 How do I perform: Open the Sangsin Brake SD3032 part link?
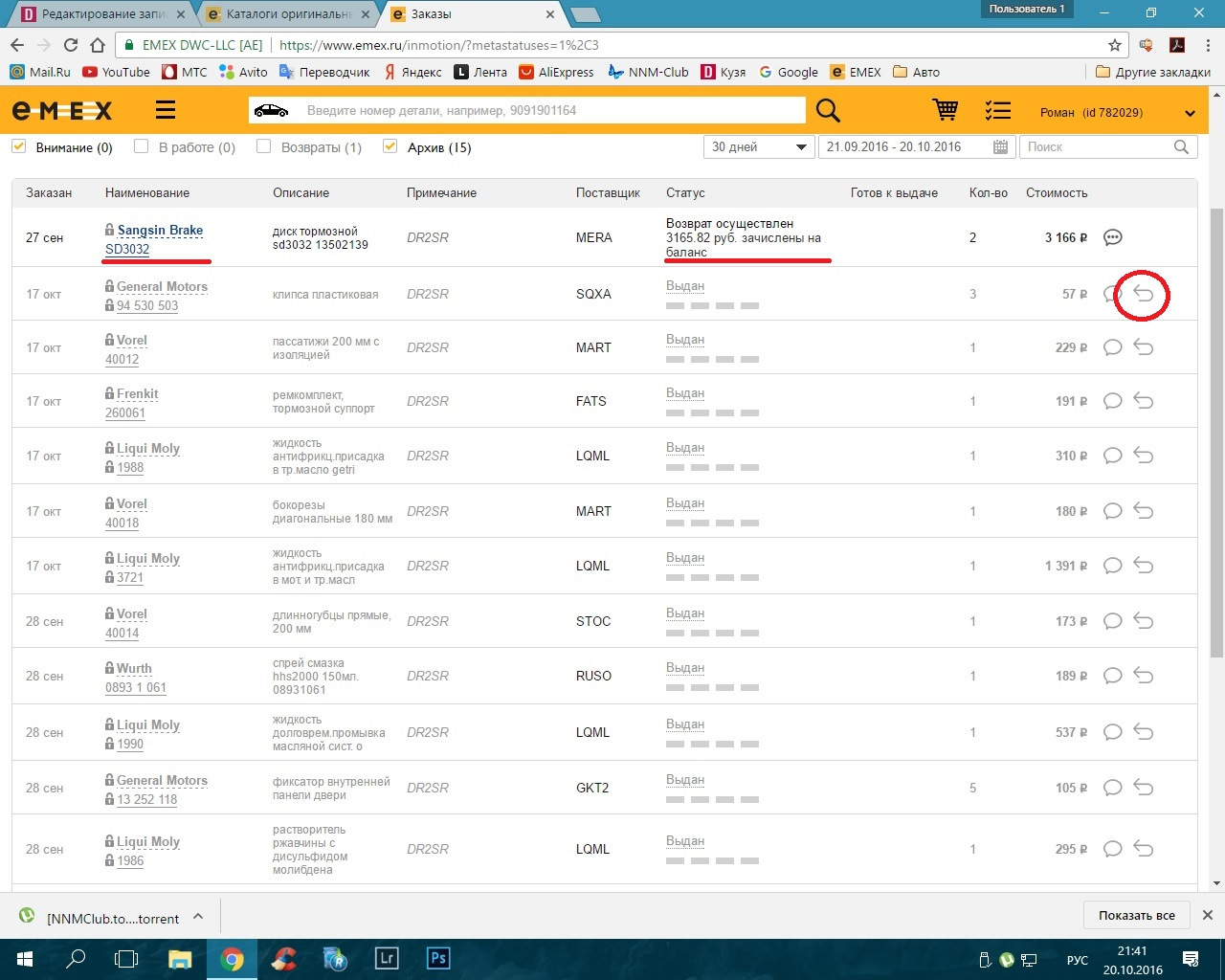127,249
